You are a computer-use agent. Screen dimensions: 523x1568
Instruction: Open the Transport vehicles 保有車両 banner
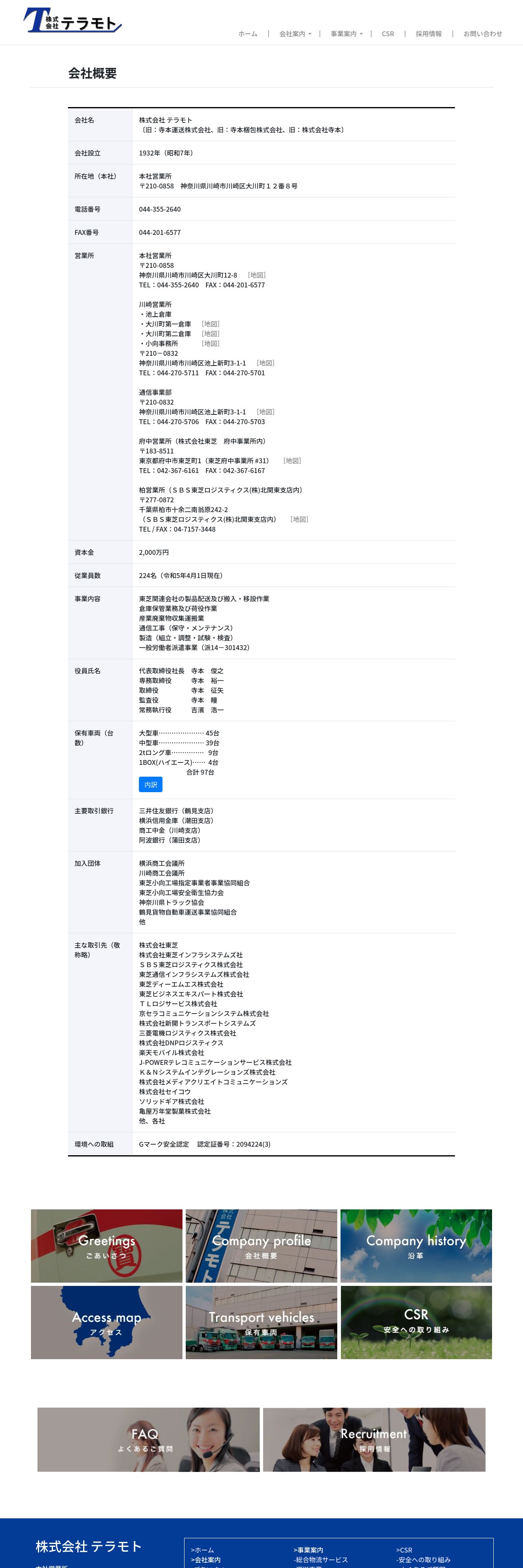pyautogui.click(x=261, y=1323)
